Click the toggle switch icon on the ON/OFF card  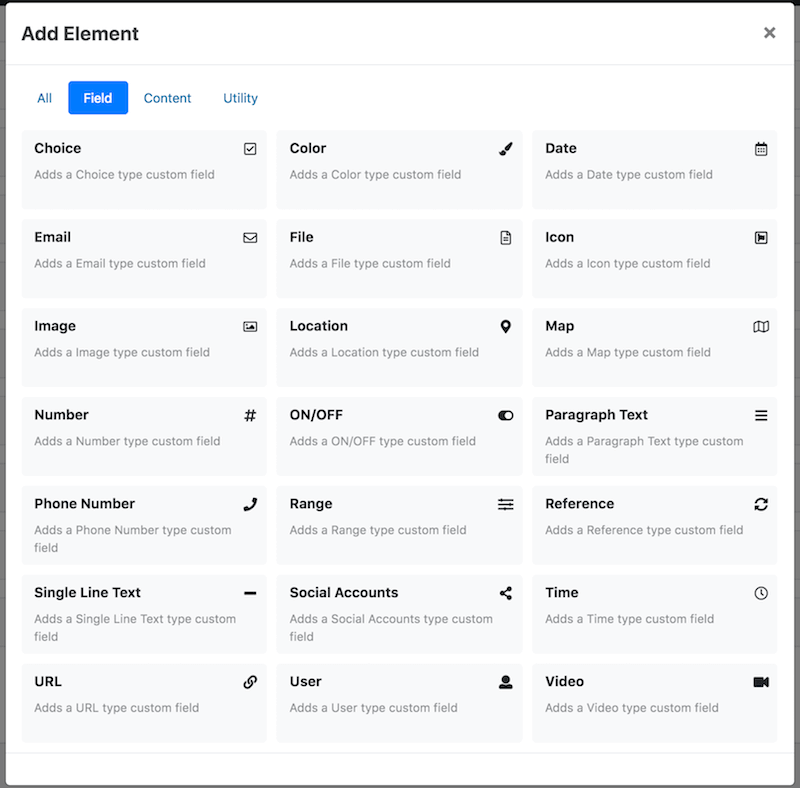tap(506, 415)
